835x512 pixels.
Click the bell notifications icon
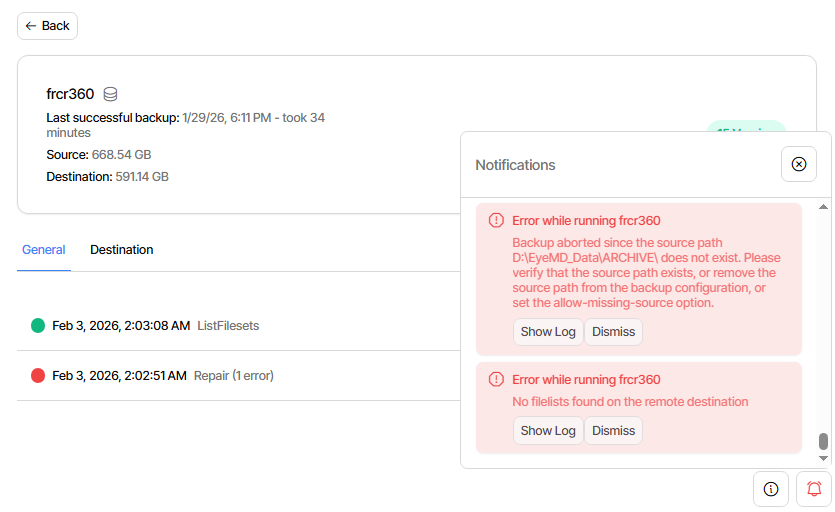(813, 489)
